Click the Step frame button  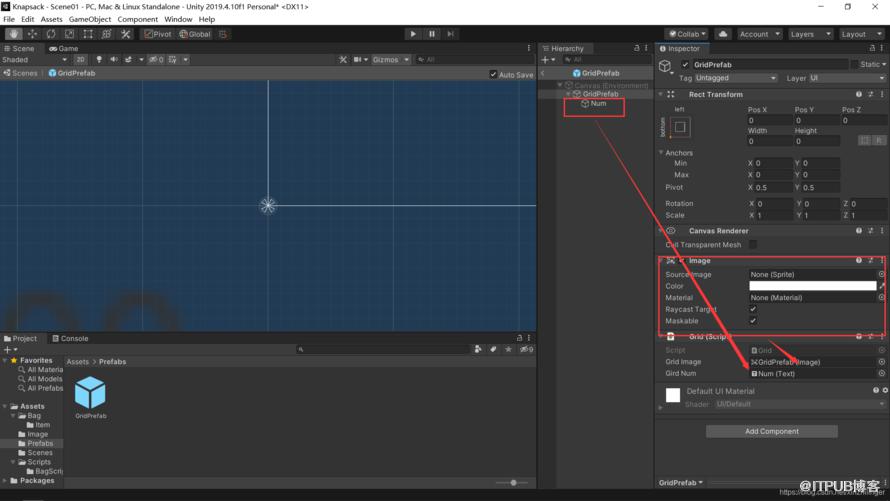point(450,34)
